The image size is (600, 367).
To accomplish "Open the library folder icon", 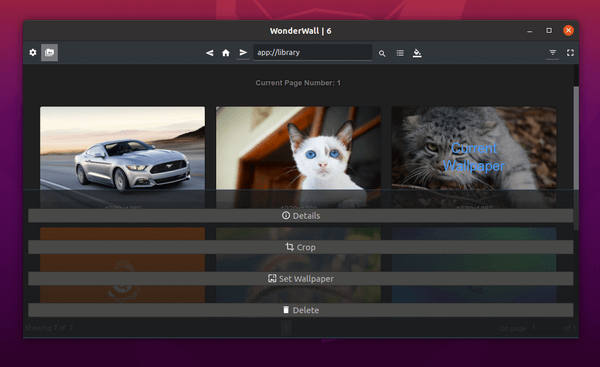I will (49, 52).
